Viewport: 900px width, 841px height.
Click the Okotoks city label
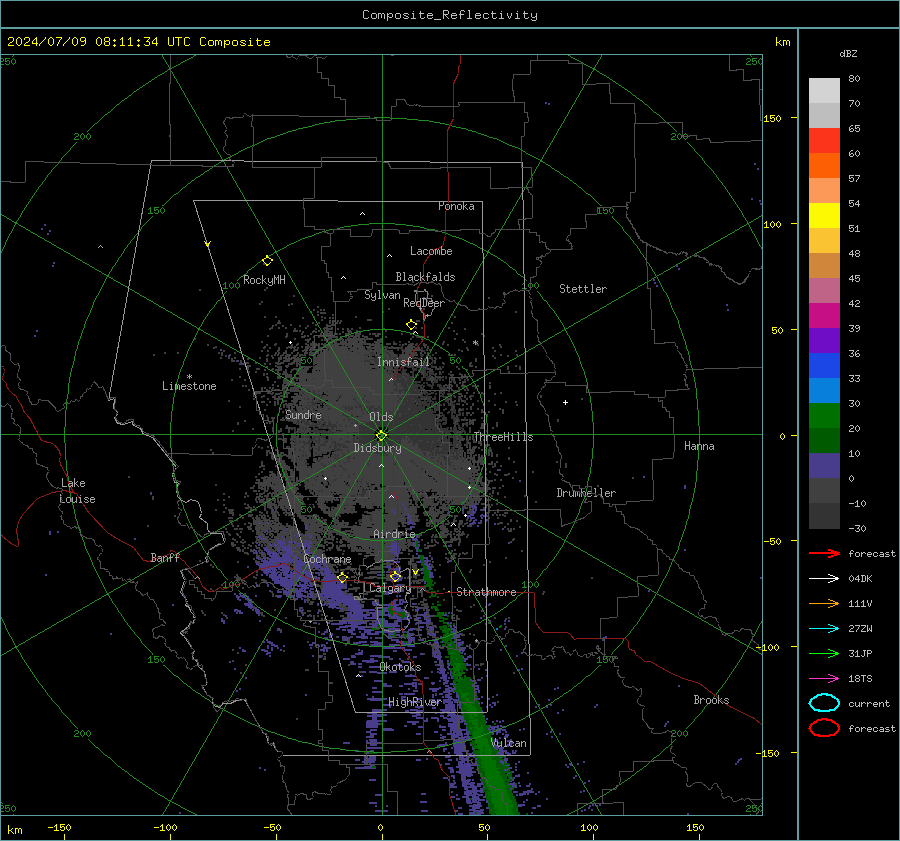400,667
